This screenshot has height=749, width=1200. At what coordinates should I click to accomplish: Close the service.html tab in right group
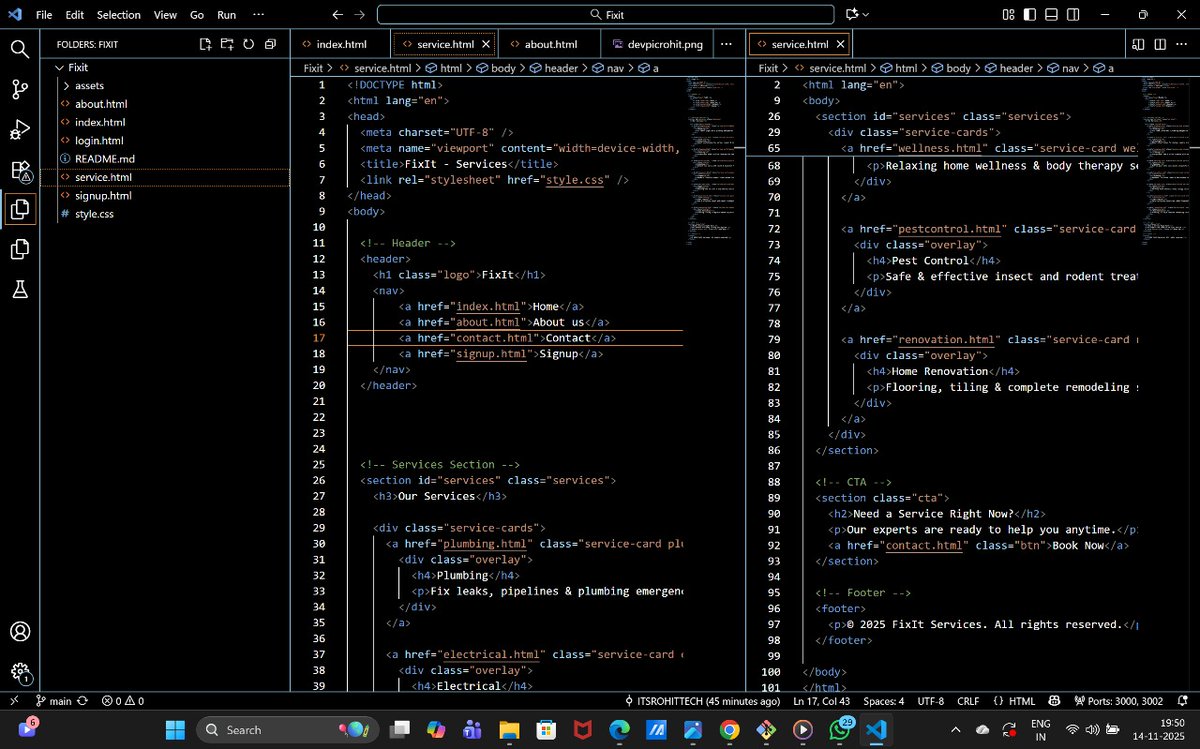(840, 44)
